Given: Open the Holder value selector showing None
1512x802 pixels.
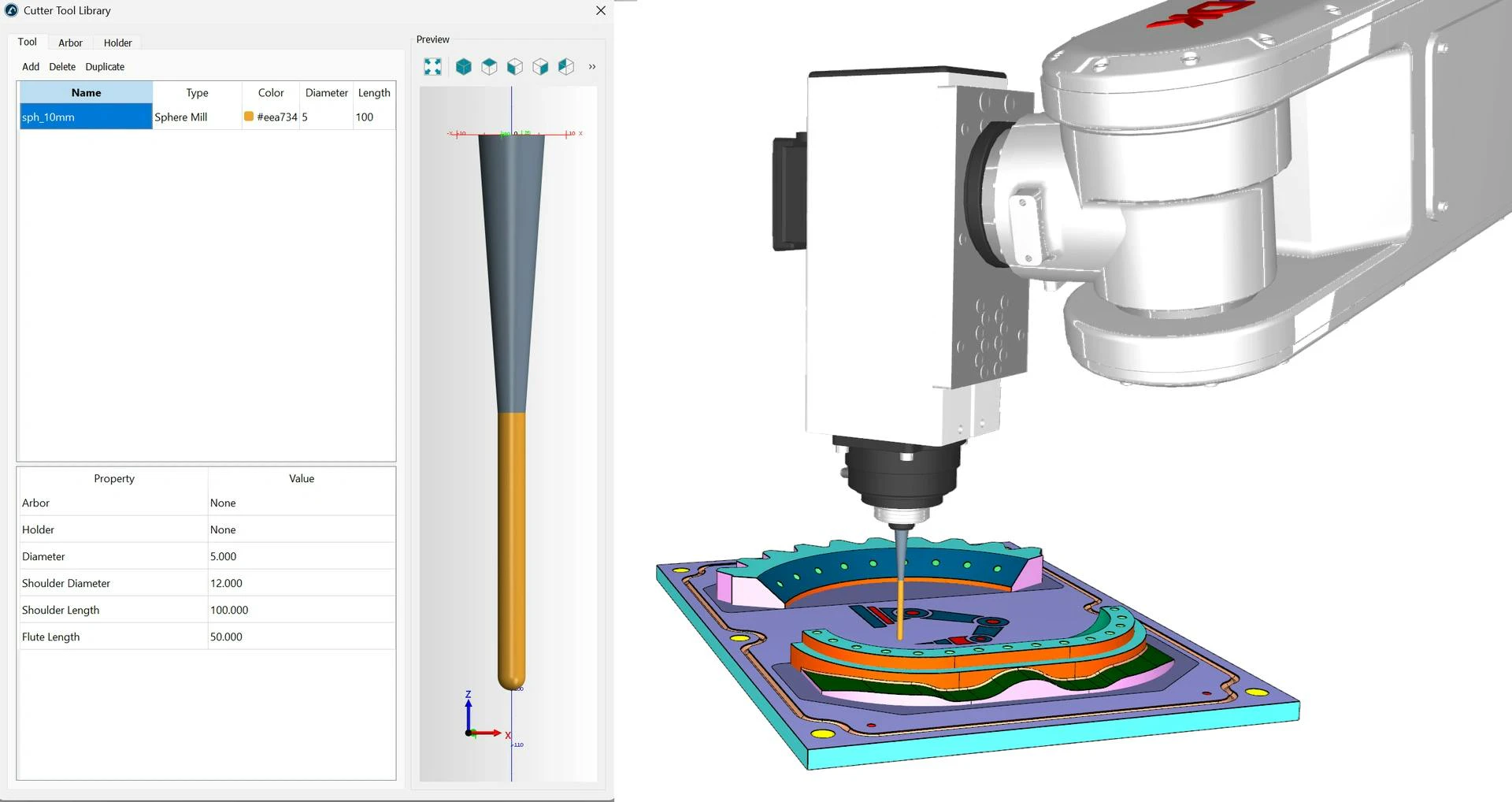Looking at the screenshot, I should point(302,529).
